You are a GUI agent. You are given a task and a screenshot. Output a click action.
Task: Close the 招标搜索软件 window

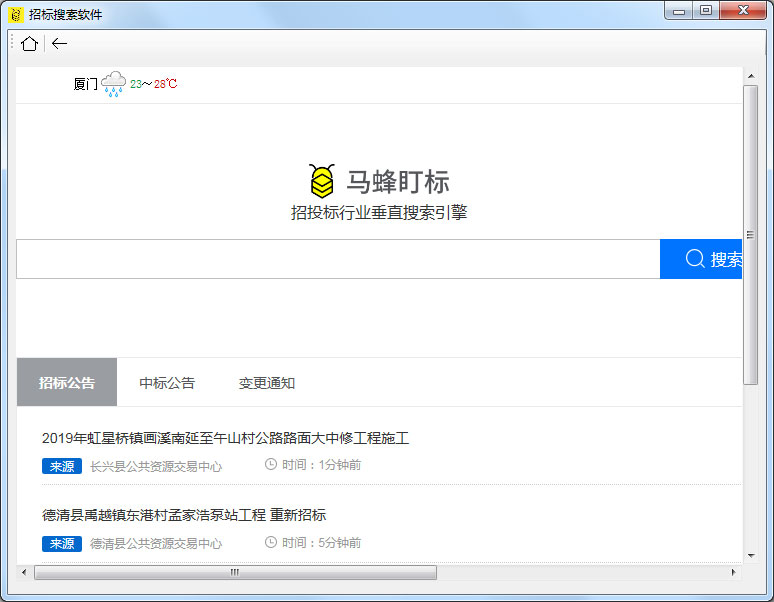click(x=743, y=11)
